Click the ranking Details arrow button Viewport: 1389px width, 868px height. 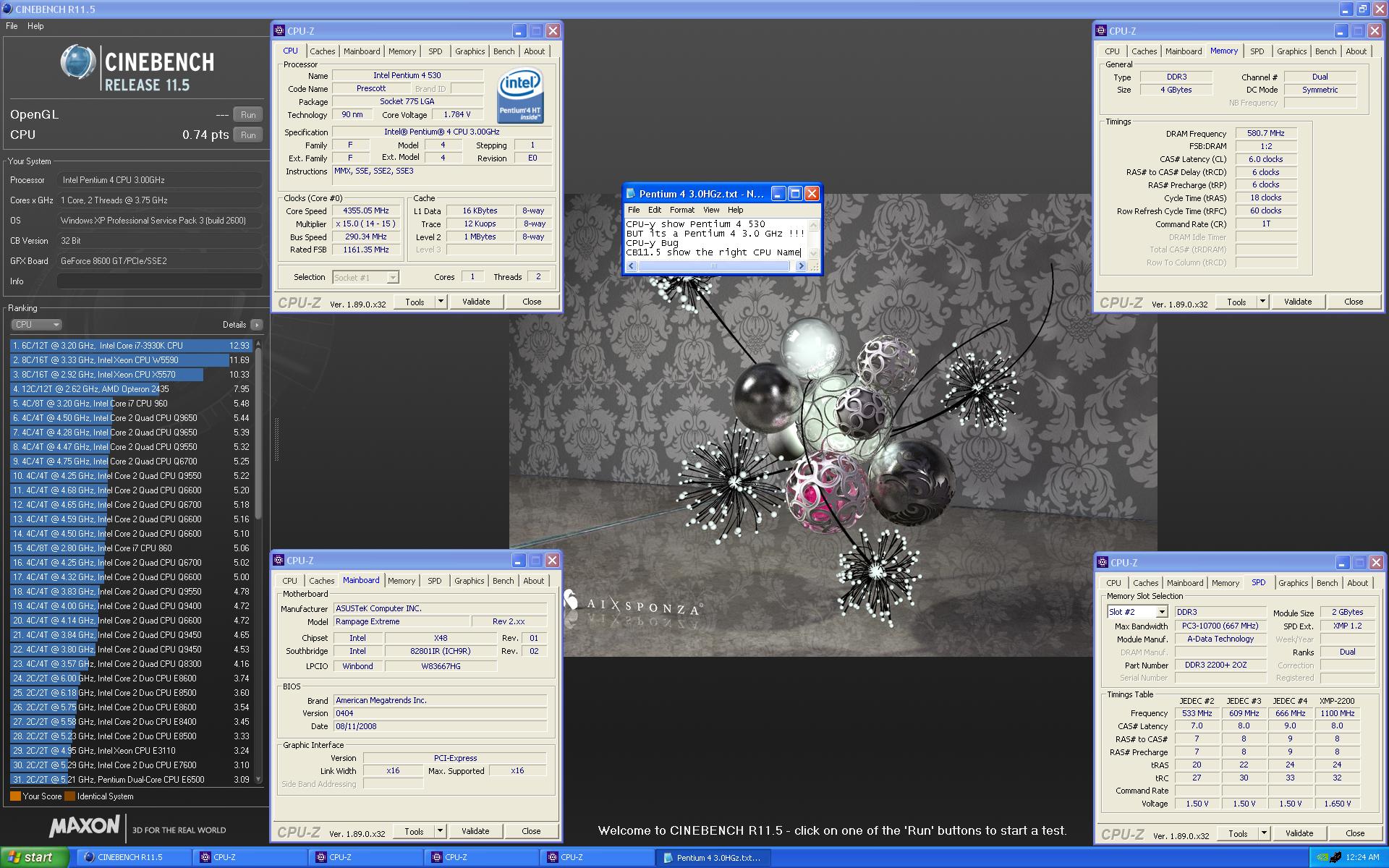(x=256, y=325)
